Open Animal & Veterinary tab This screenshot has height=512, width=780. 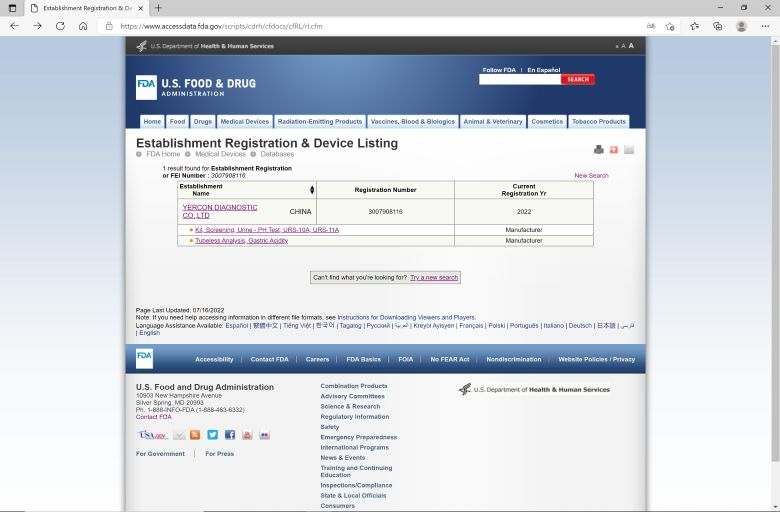coord(493,121)
